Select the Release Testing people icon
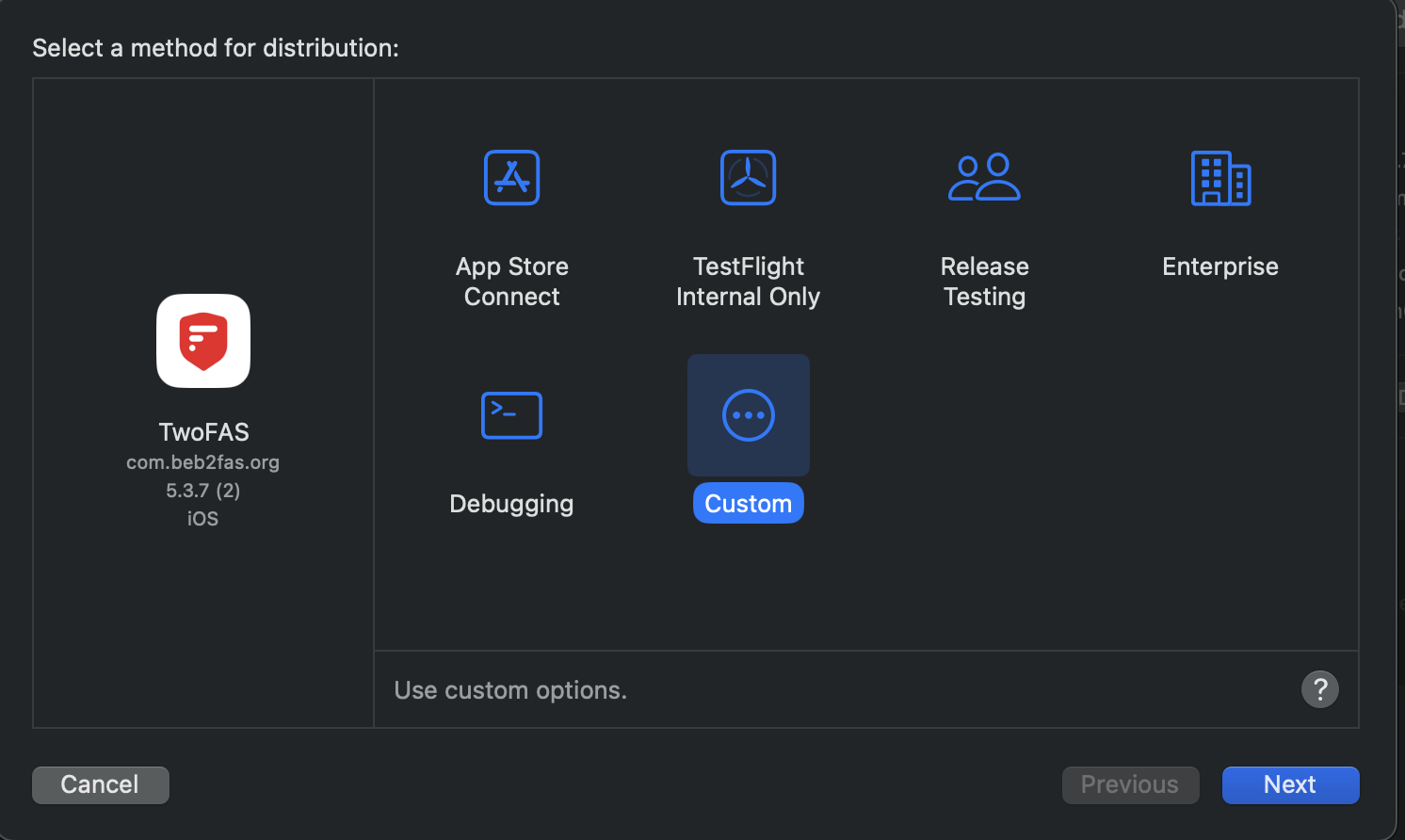This screenshot has width=1405, height=840. (x=984, y=177)
